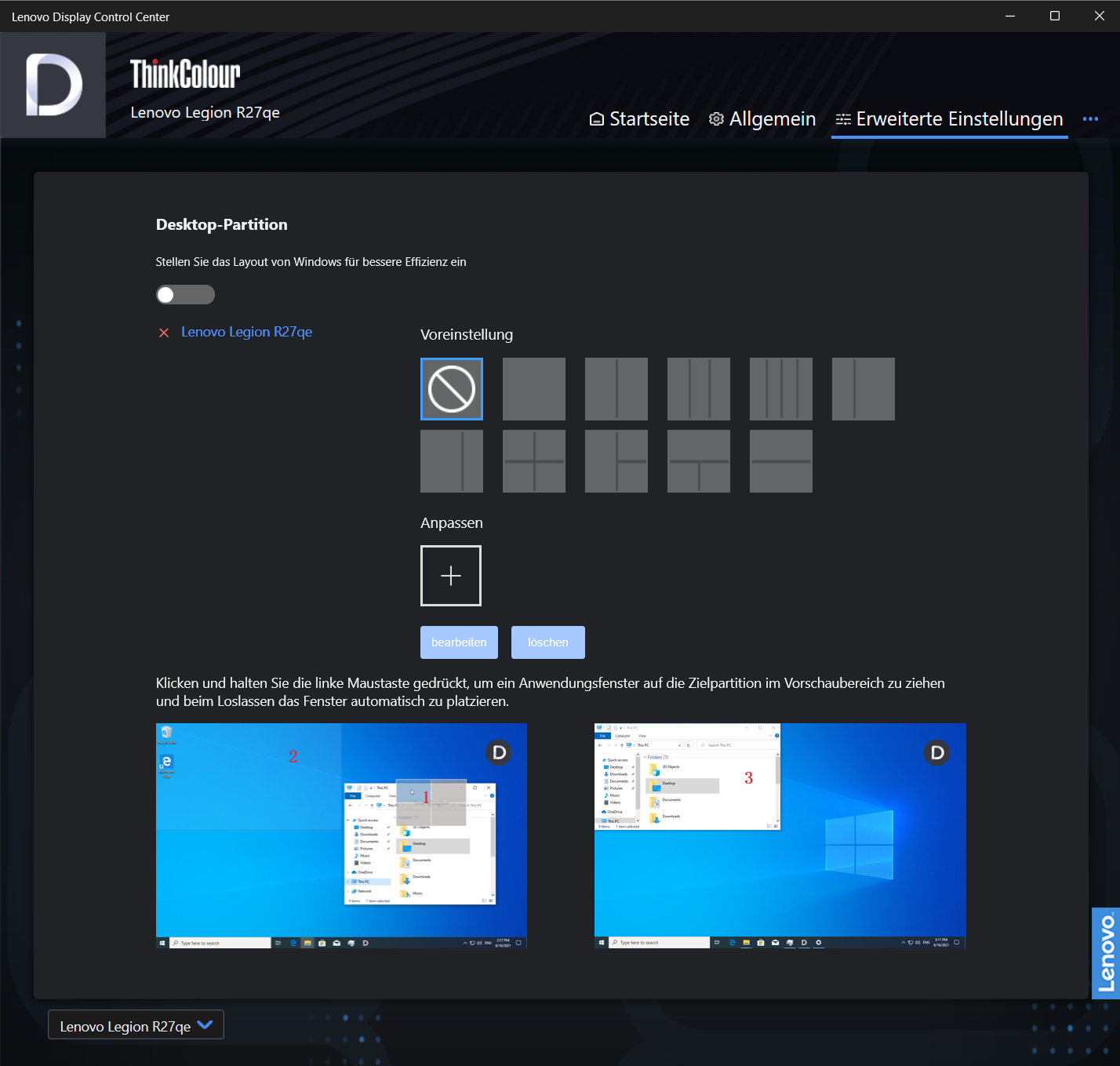The height and width of the screenshot is (1066, 1120).
Task: Choose the three columns layout preset
Action: (x=699, y=389)
